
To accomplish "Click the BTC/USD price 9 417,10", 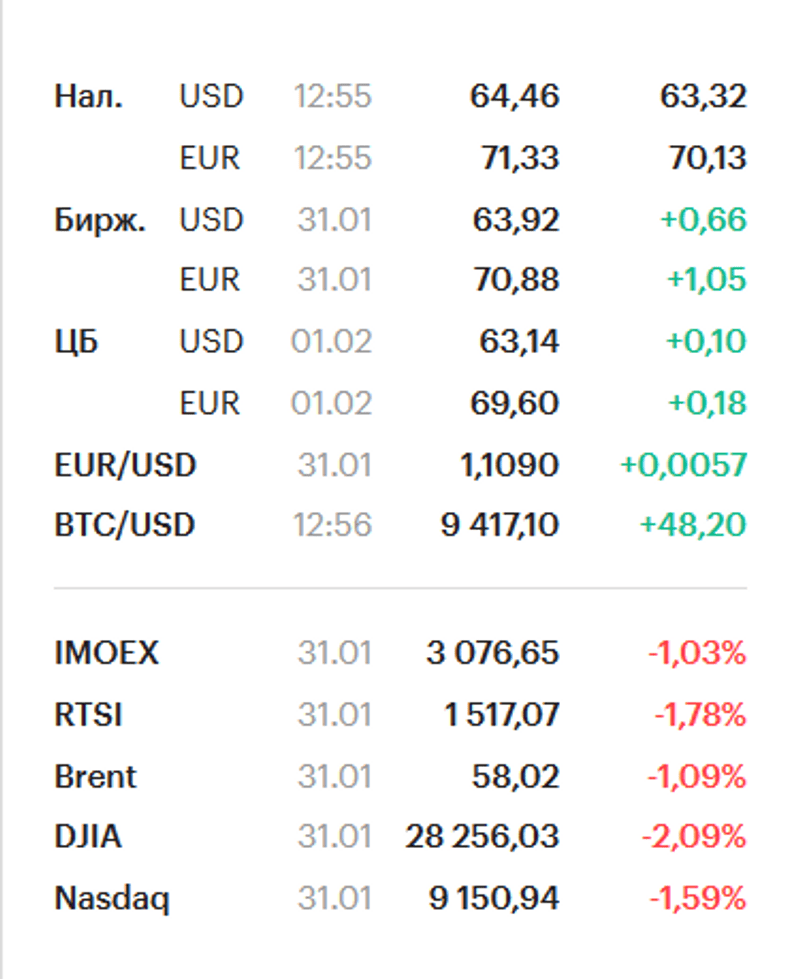I will click(x=500, y=525).
